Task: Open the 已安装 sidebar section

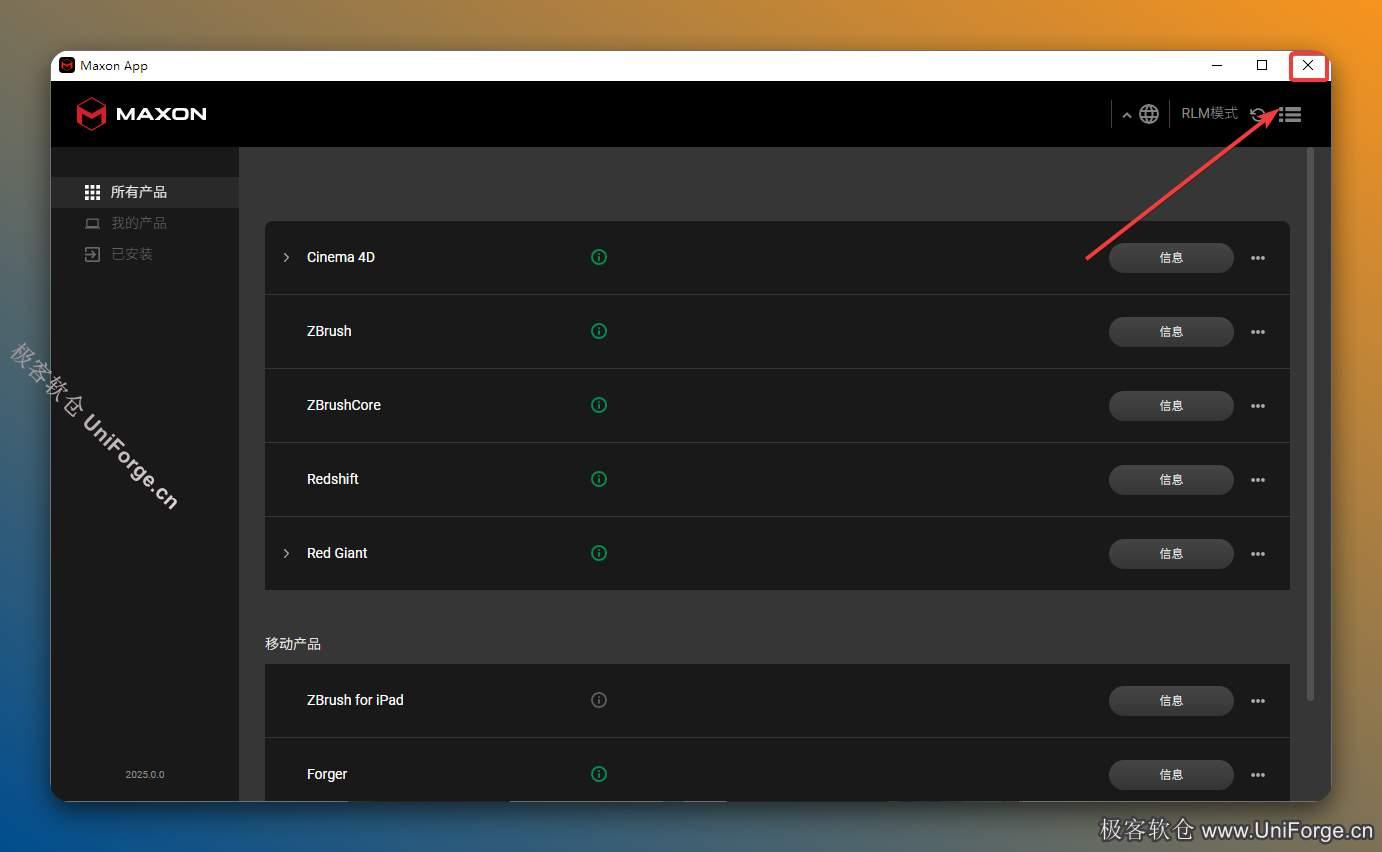Action: [x=145, y=254]
